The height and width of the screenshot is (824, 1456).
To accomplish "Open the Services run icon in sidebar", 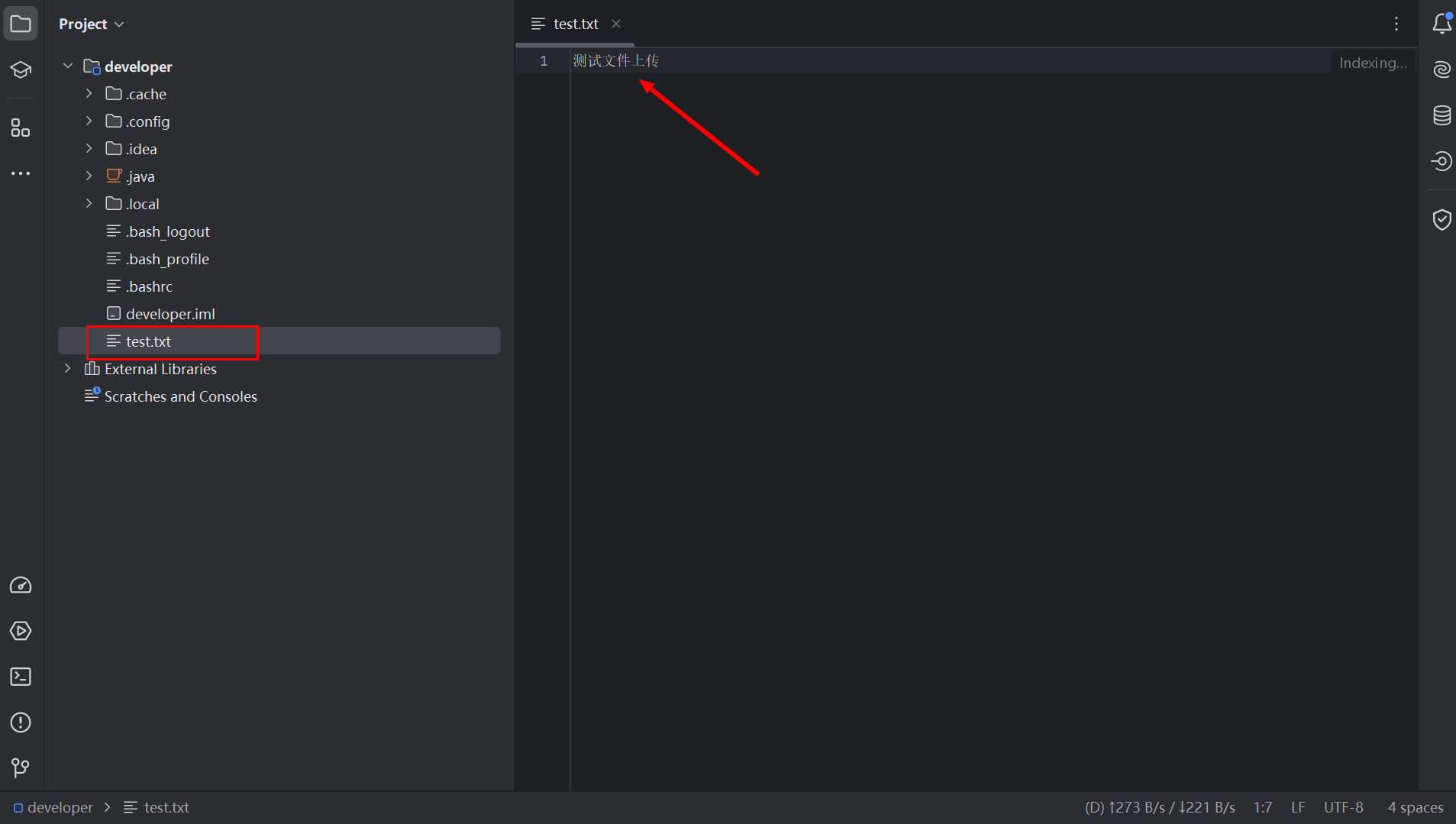I will click(x=21, y=631).
